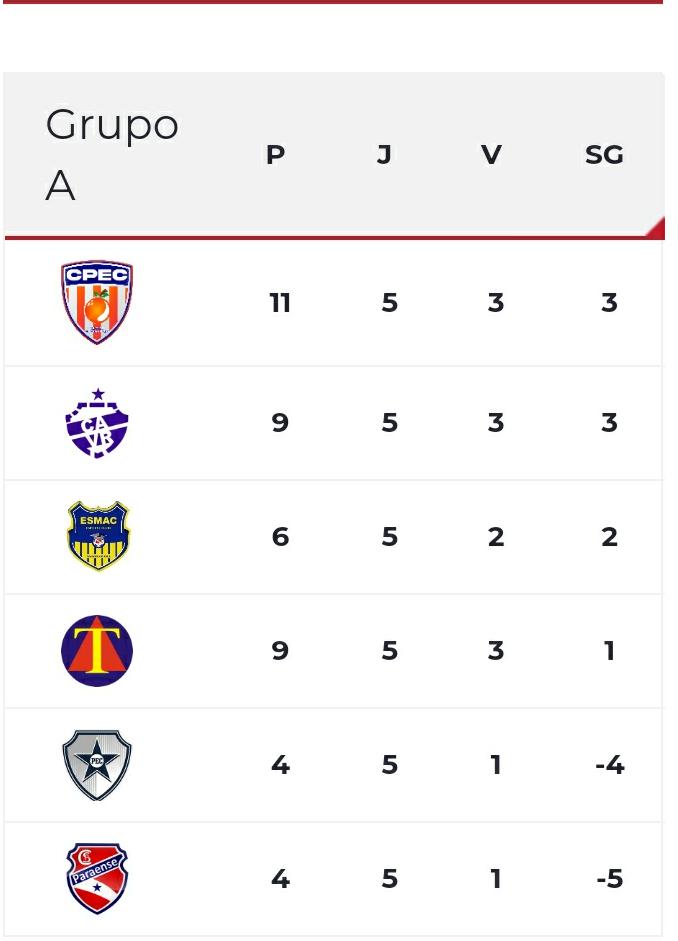Sort by the J games column header
678x941 pixels.
pyautogui.click(x=385, y=155)
